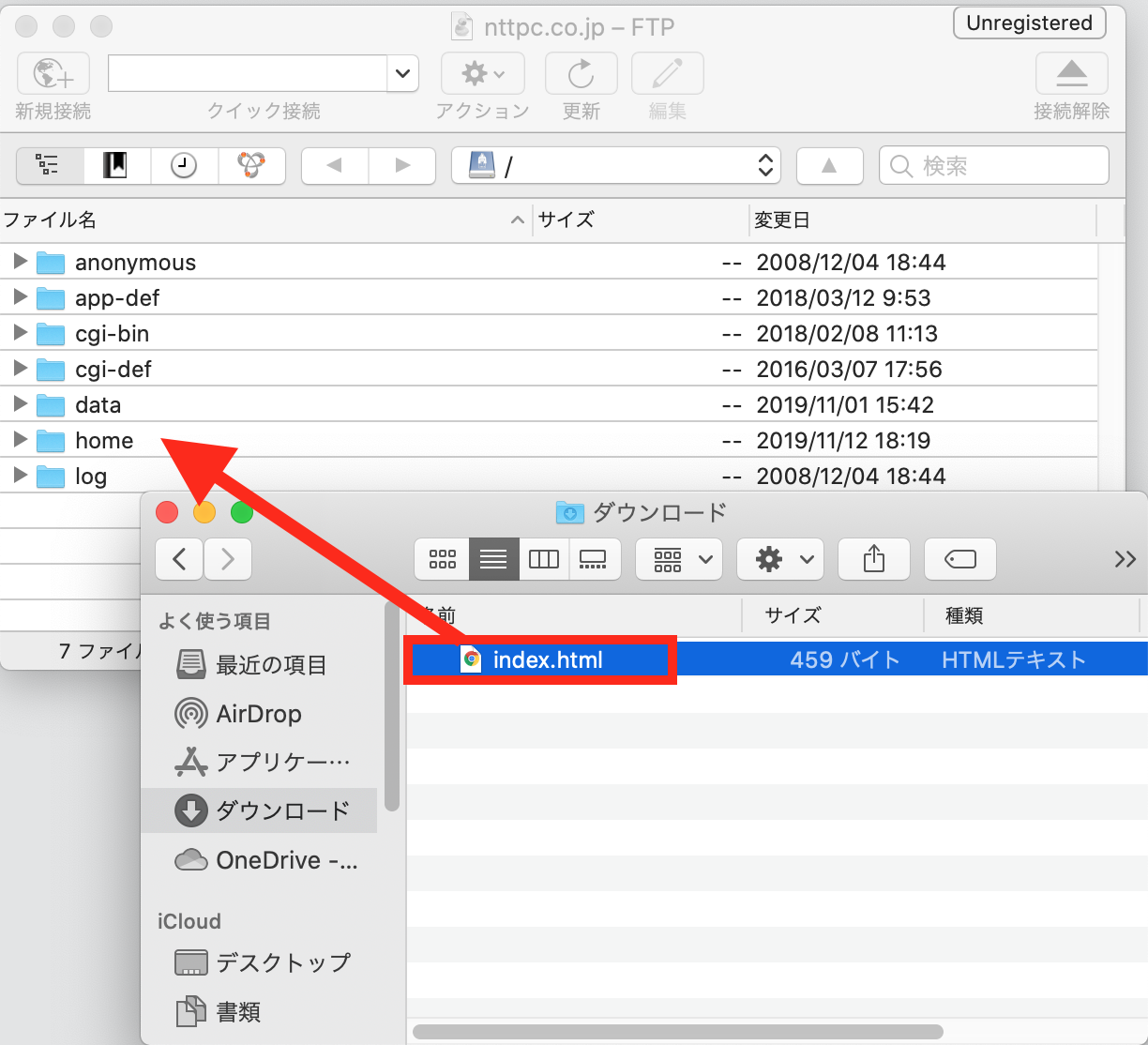Select the app-def folder row

(549, 297)
